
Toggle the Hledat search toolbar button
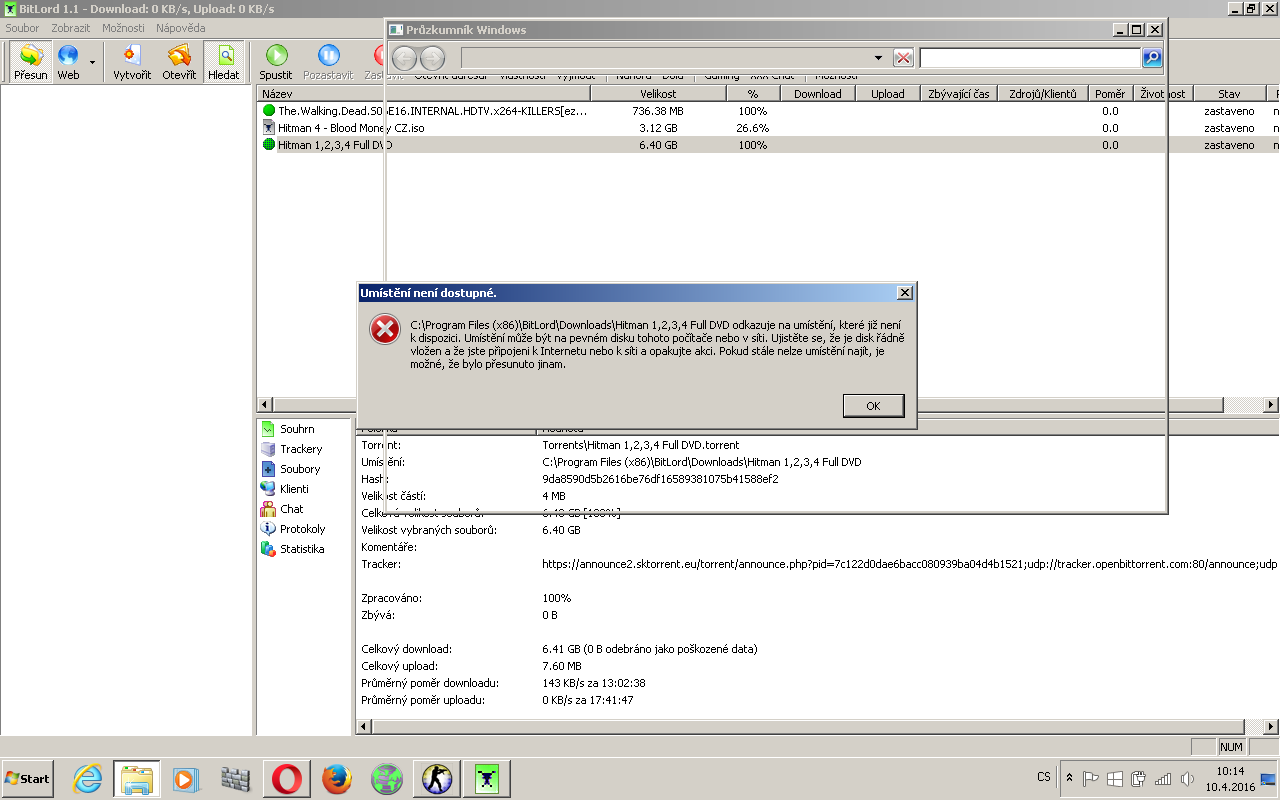coord(224,61)
